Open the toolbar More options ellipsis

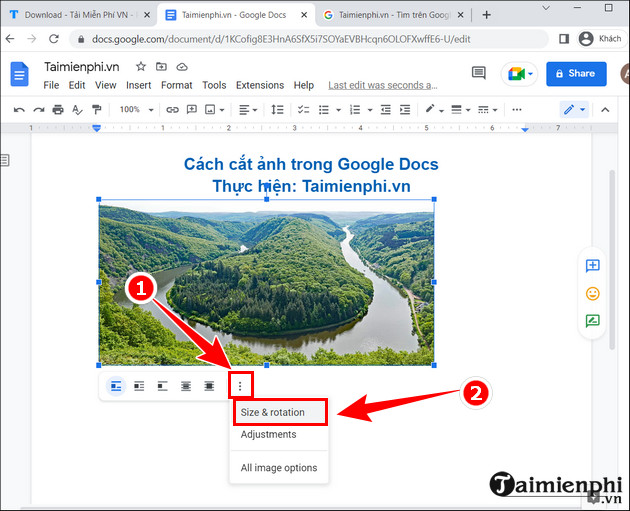[x=517, y=110]
